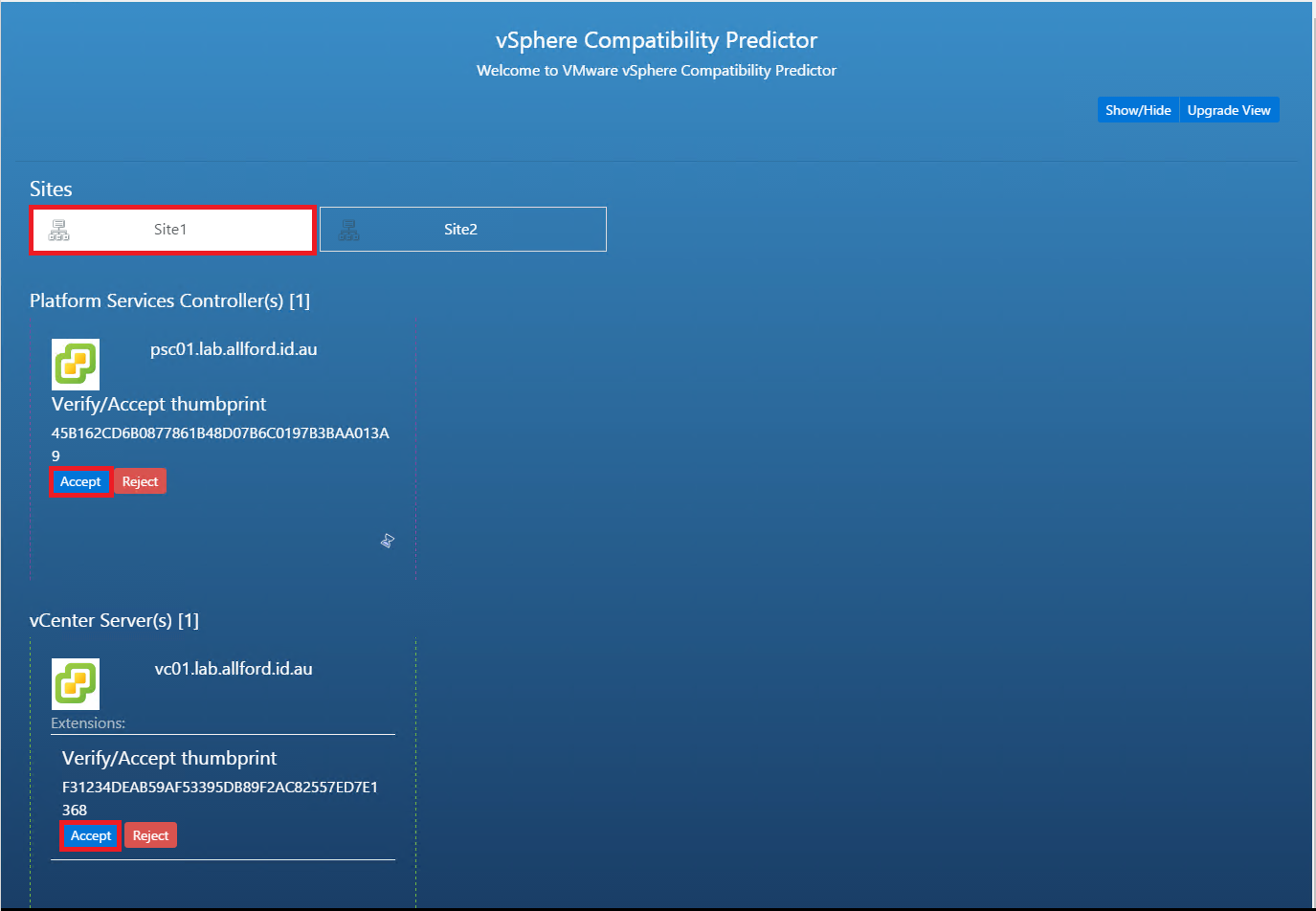Screen dimensions: 1316x911
Task: Click the Sites heading
Action: (51, 189)
